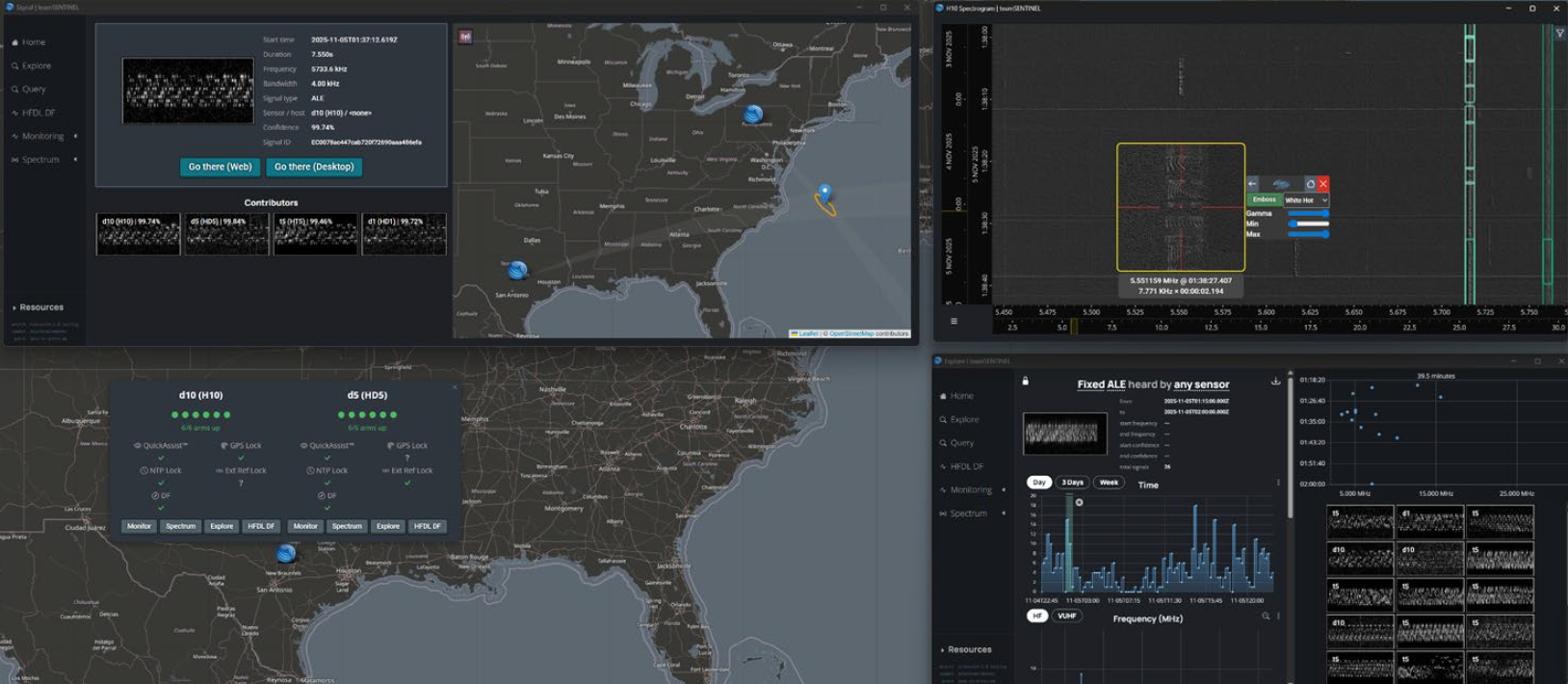The width and height of the screenshot is (1568, 684).
Task: Click the Go there (Web) button
Action: 220,167
